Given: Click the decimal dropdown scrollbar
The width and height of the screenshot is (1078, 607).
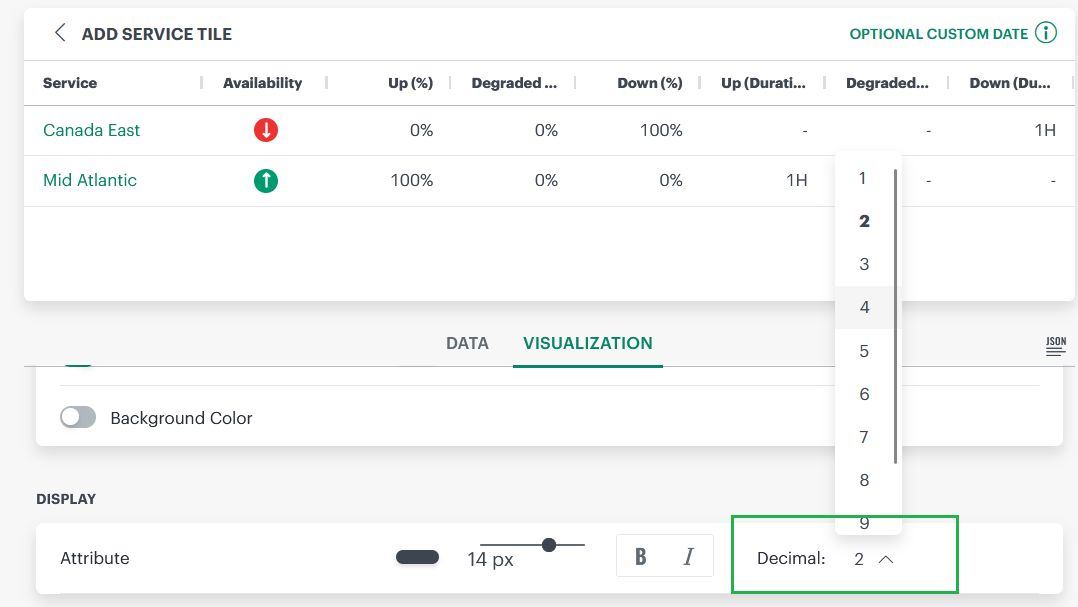Looking at the screenshot, I should [x=895, y=315].
